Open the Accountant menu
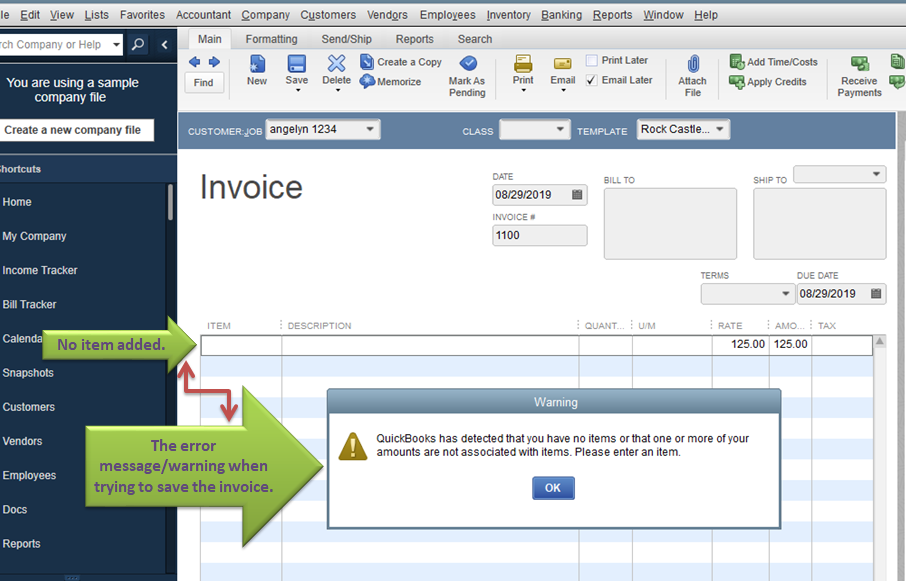 pos(203,15)
